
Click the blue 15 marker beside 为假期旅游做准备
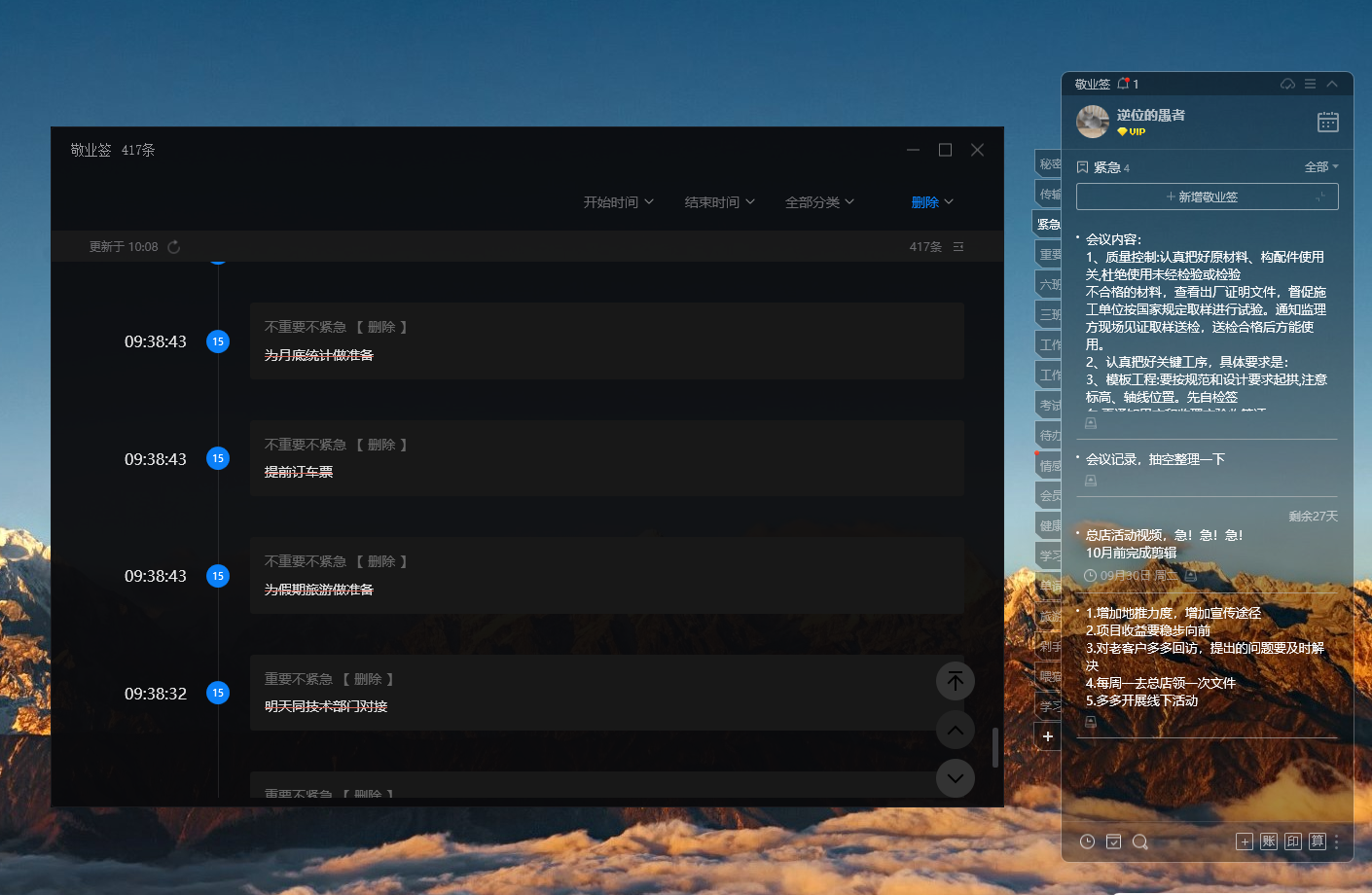[x=218, y=576]
